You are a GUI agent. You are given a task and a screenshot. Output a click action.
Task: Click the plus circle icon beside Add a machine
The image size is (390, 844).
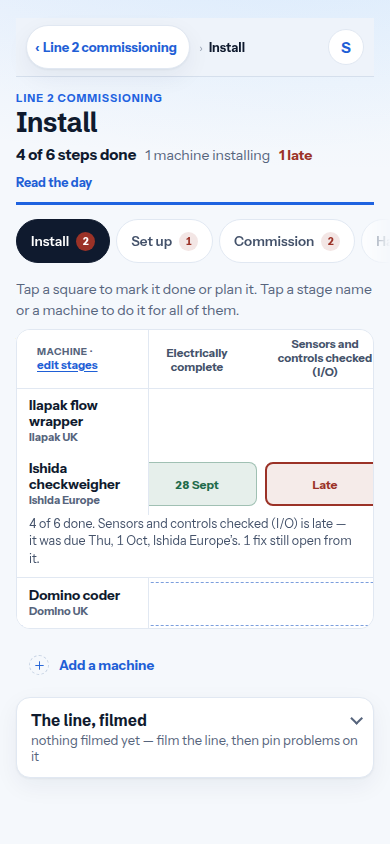click(39, 665)
